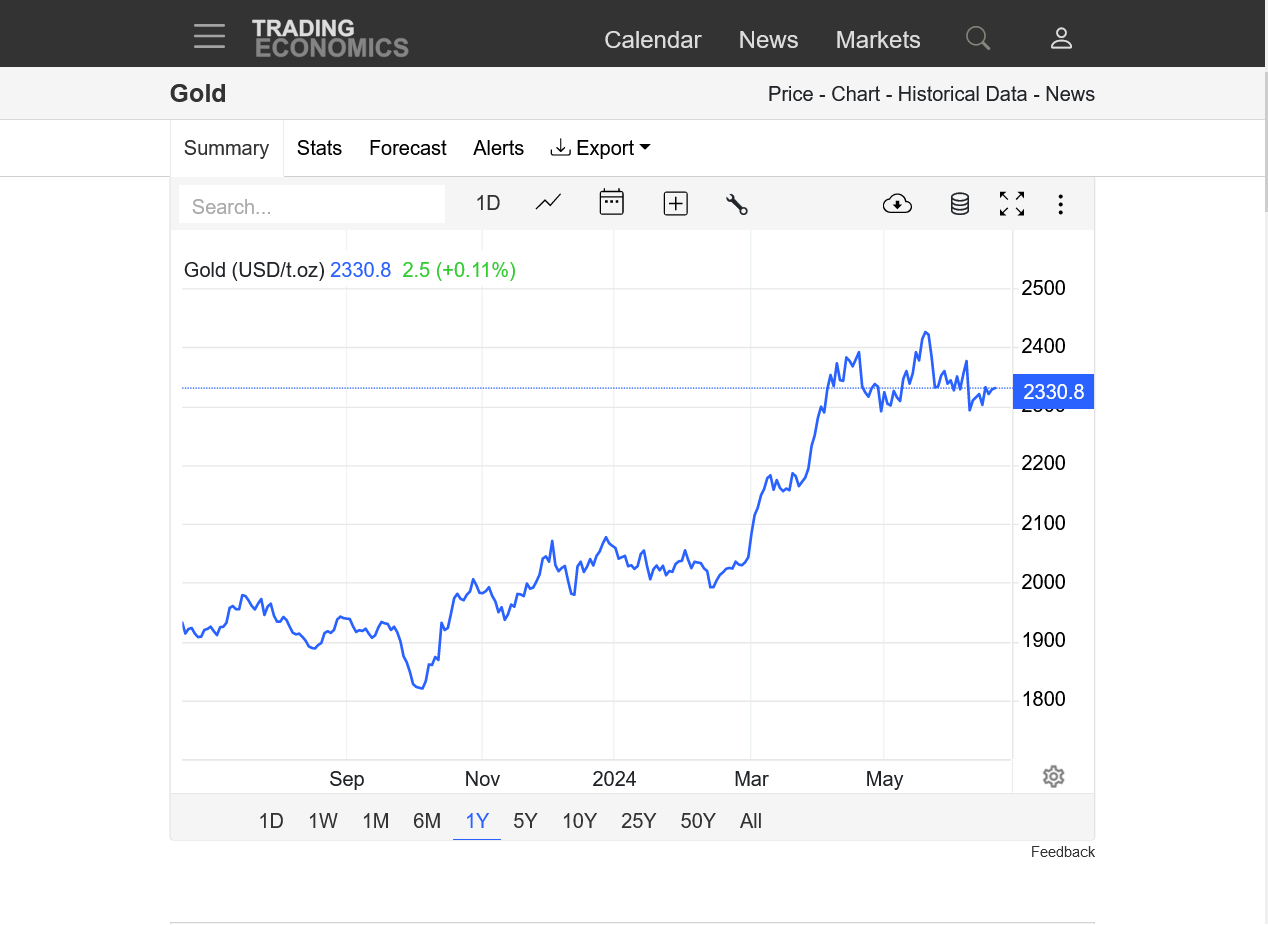Open the wrench chart tools

(737, 204)
